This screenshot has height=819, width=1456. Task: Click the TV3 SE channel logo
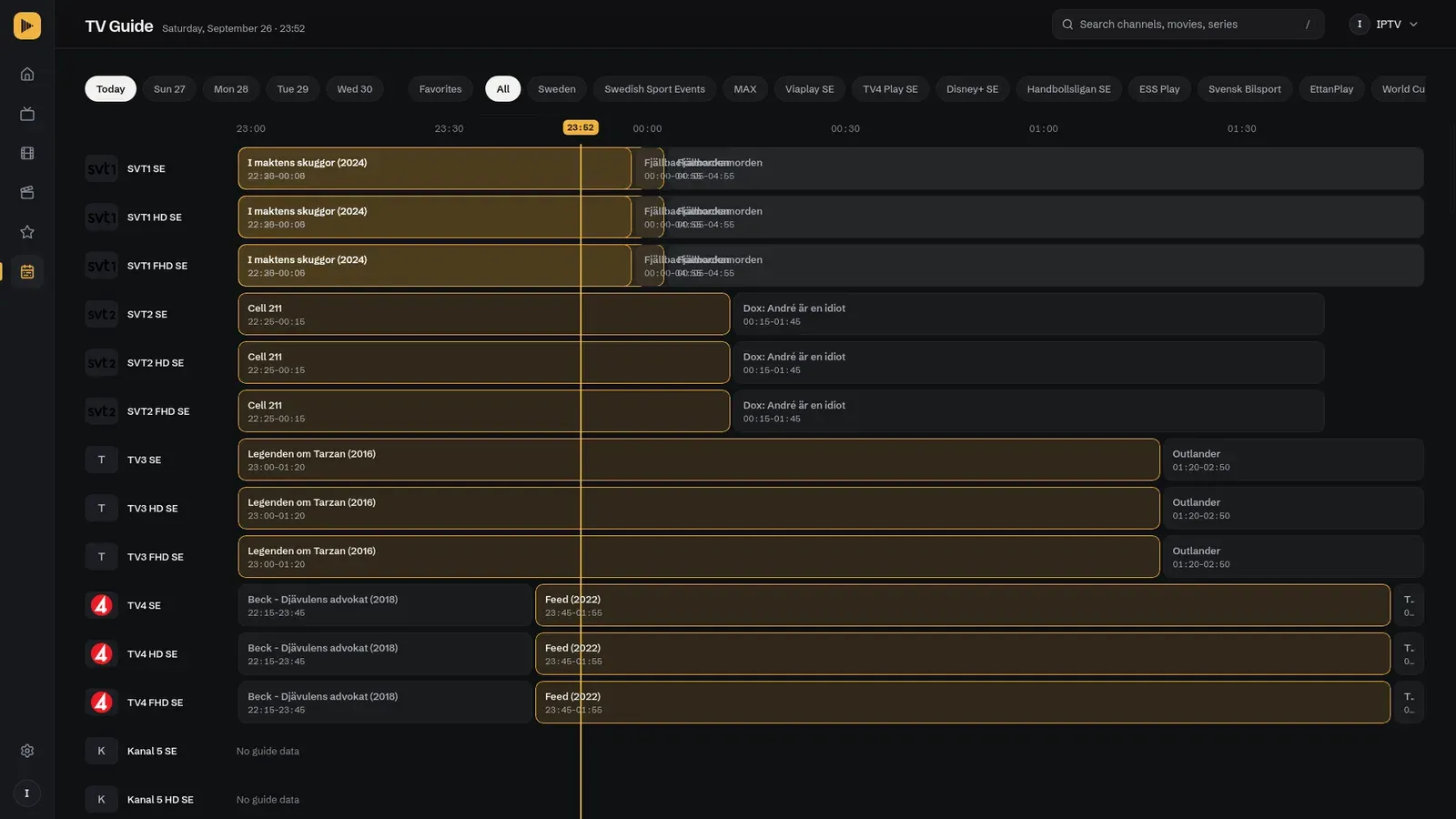(102, 460)
